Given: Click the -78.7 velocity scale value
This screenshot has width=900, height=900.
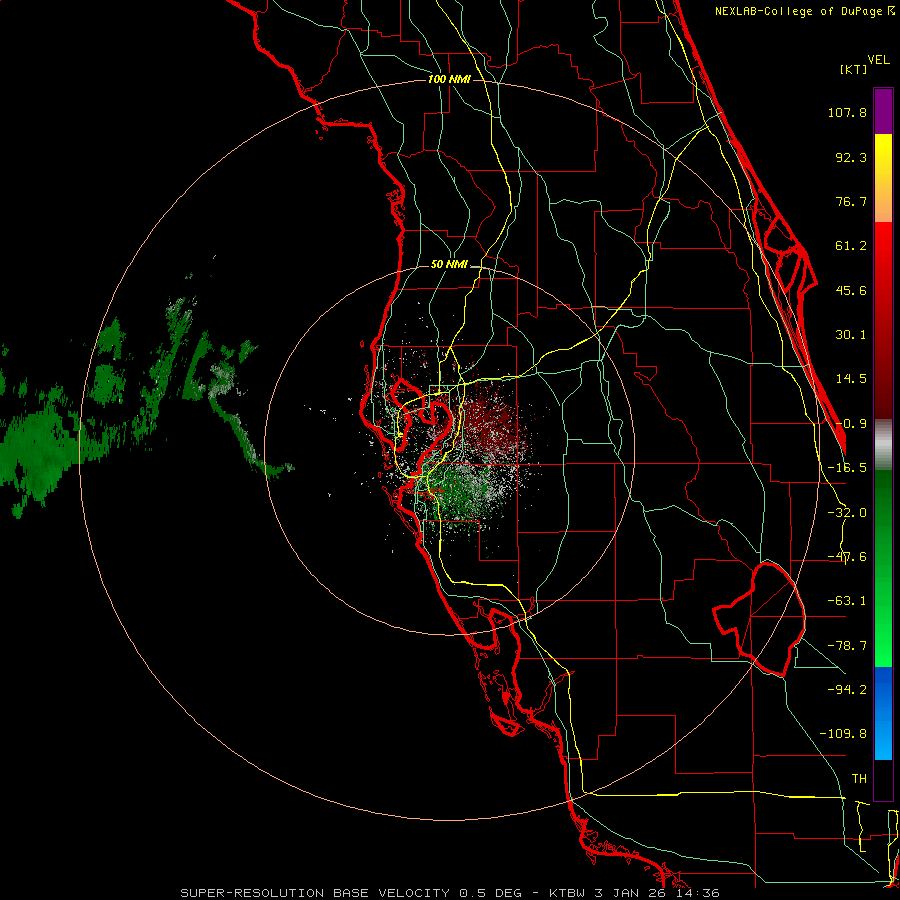Looking at the screenshot, I should (847, 646).
